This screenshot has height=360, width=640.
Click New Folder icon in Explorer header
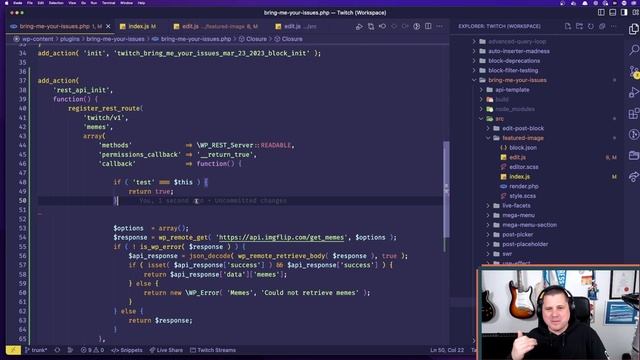(x=579, y=26)
